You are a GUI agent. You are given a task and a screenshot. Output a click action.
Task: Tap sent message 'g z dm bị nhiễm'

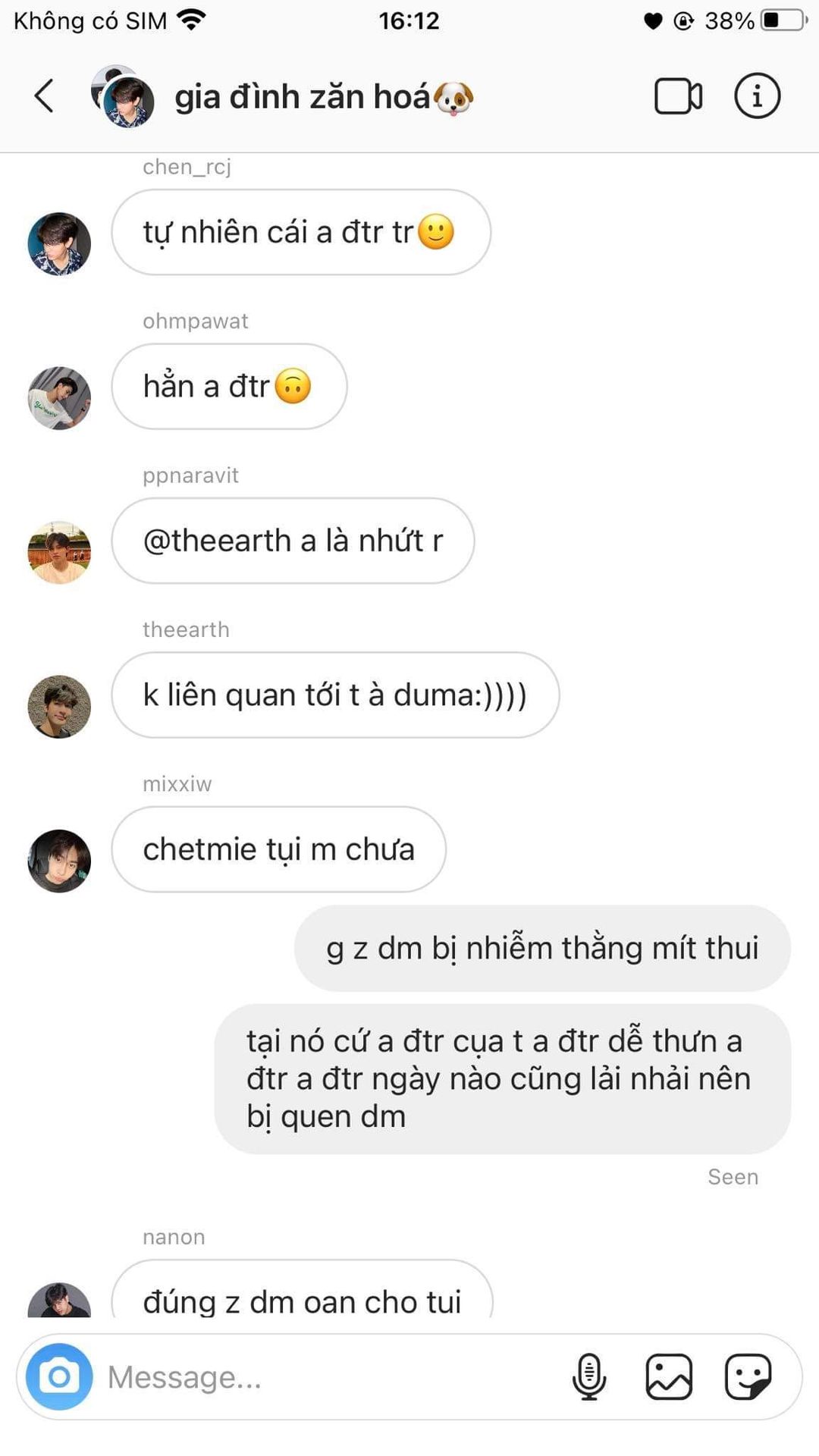(542, 948)
